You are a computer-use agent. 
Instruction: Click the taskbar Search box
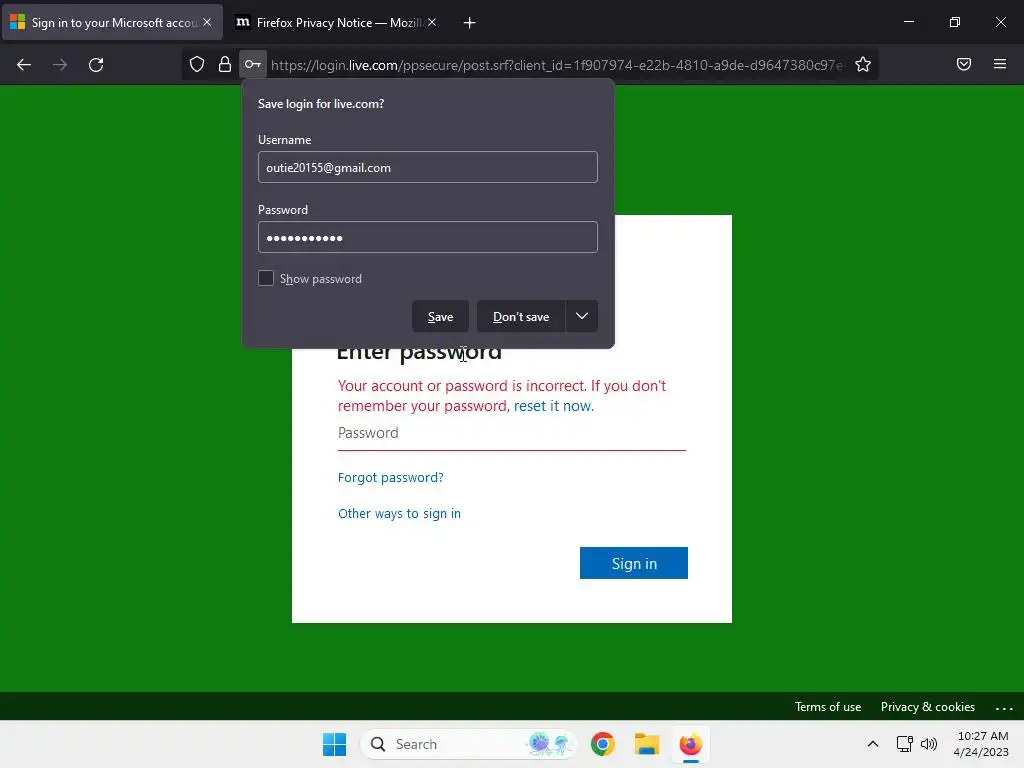point(468,744)
